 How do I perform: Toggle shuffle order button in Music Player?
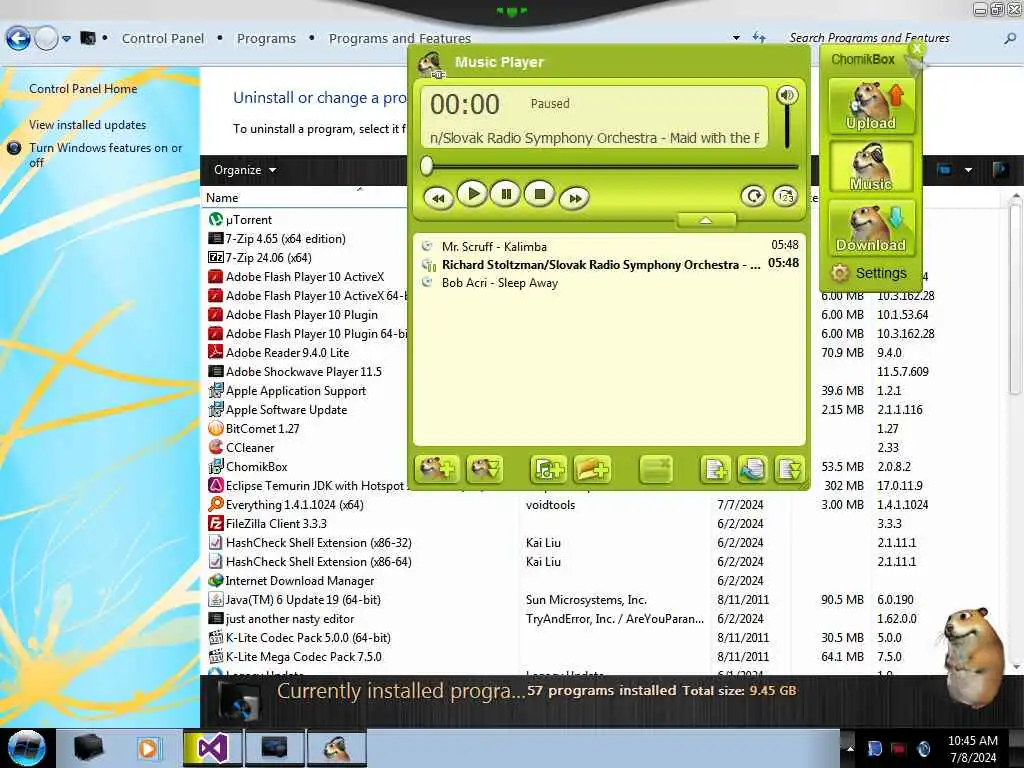pyautogui.click(x=786, y=196)
